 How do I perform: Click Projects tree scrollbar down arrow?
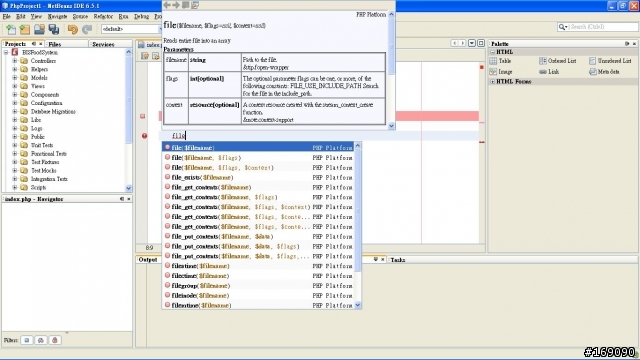pyautogui.click(x=129, y=188)
